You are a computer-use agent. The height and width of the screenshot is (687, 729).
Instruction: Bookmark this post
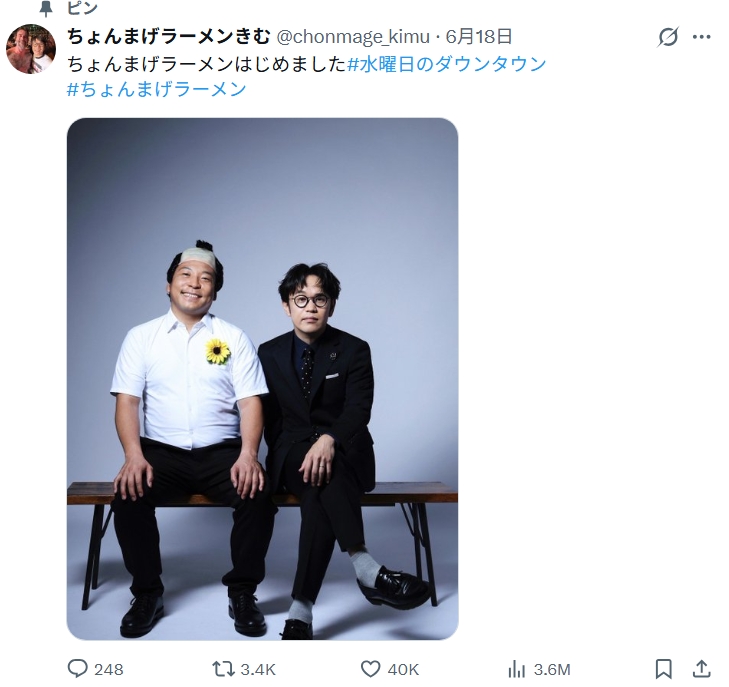click(663, 669)
